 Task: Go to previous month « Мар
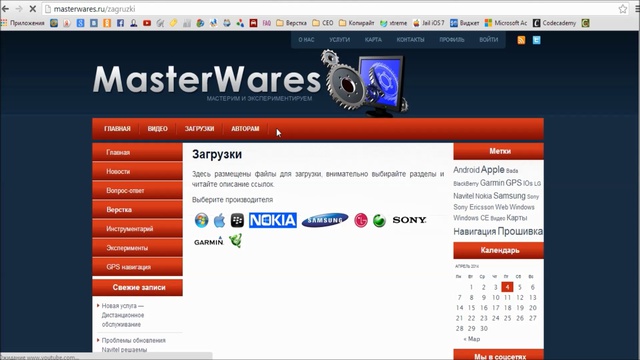pyautogui.click(x=472, y=339)
